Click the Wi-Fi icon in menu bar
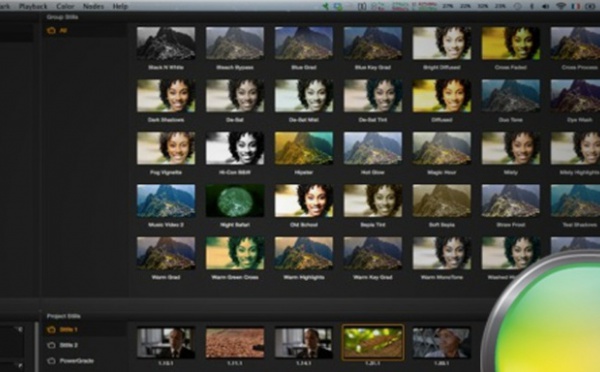 pos(561,6)
